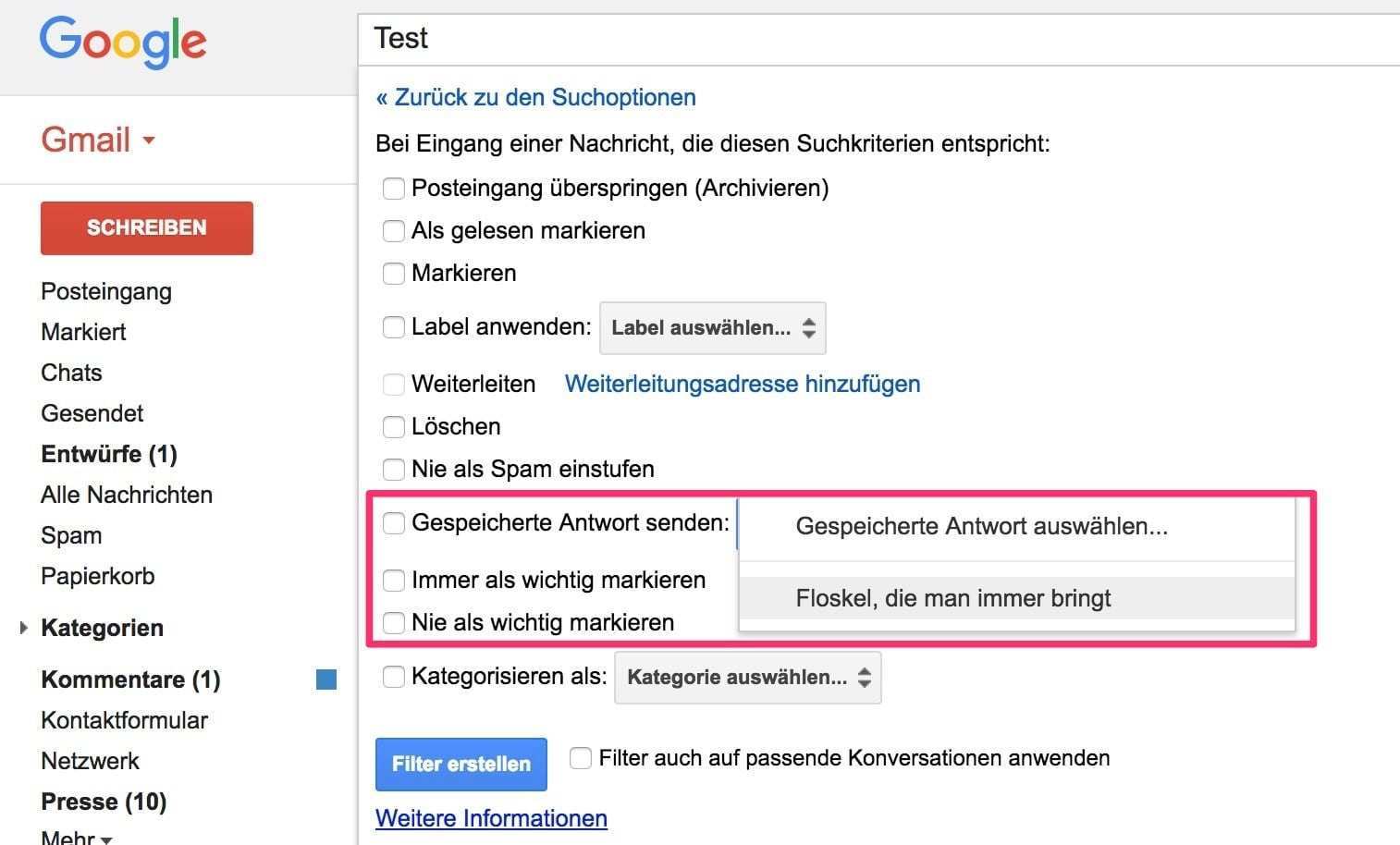The image size is (1400, 845).
Task: Select Floskel, die man immer bringt
Action: coord(953,599)
